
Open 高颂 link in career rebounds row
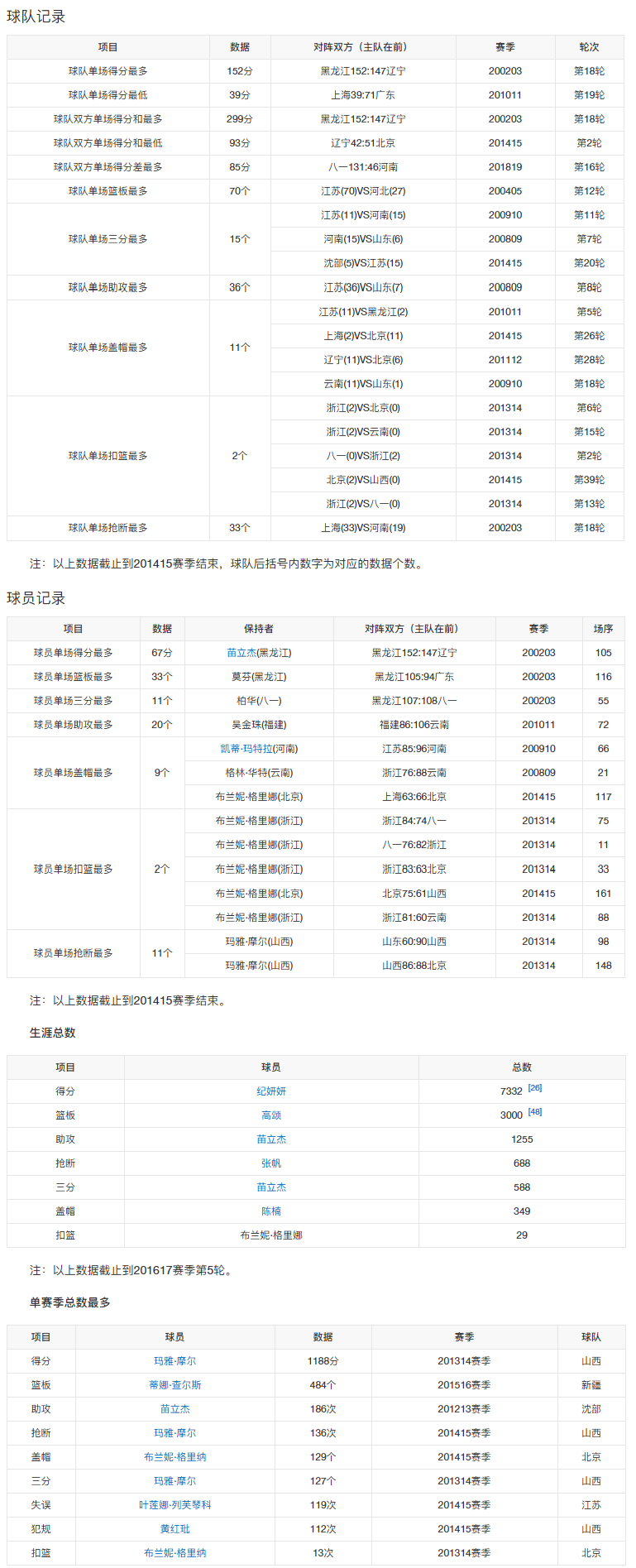(271, 1115)
